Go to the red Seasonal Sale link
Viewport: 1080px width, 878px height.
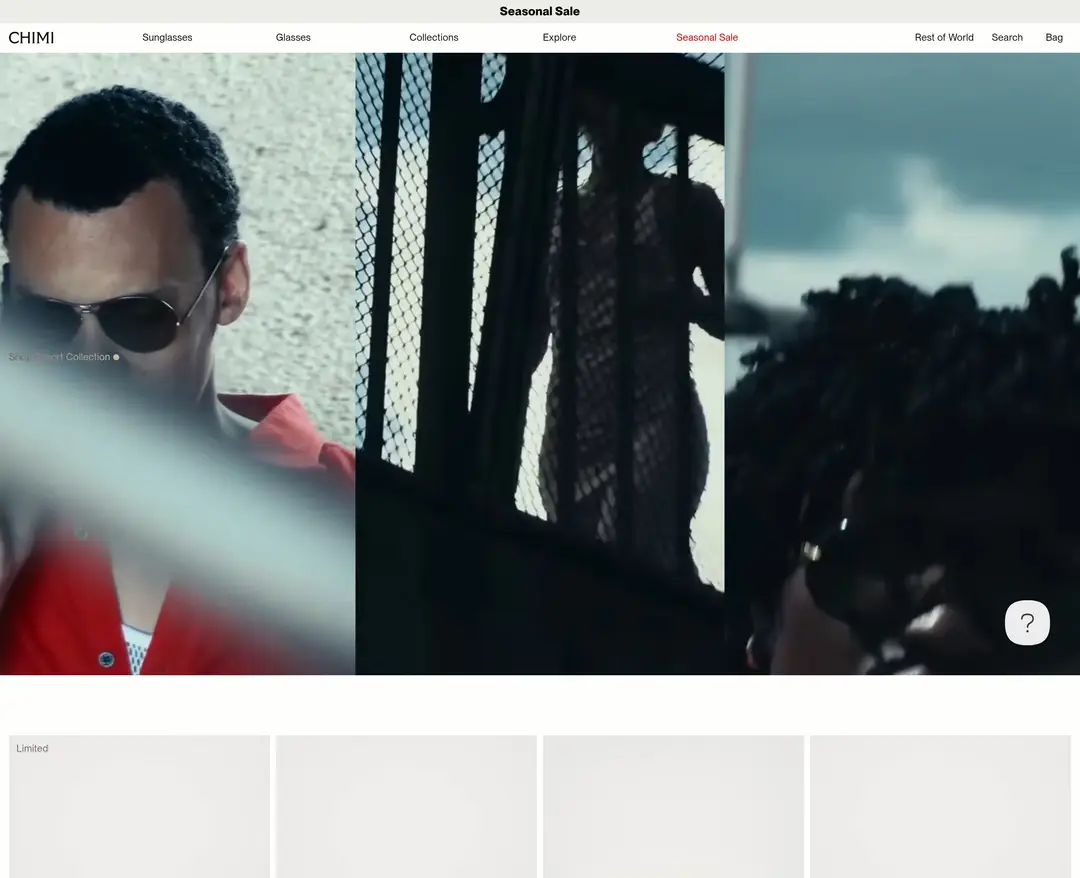pos(707,38)
